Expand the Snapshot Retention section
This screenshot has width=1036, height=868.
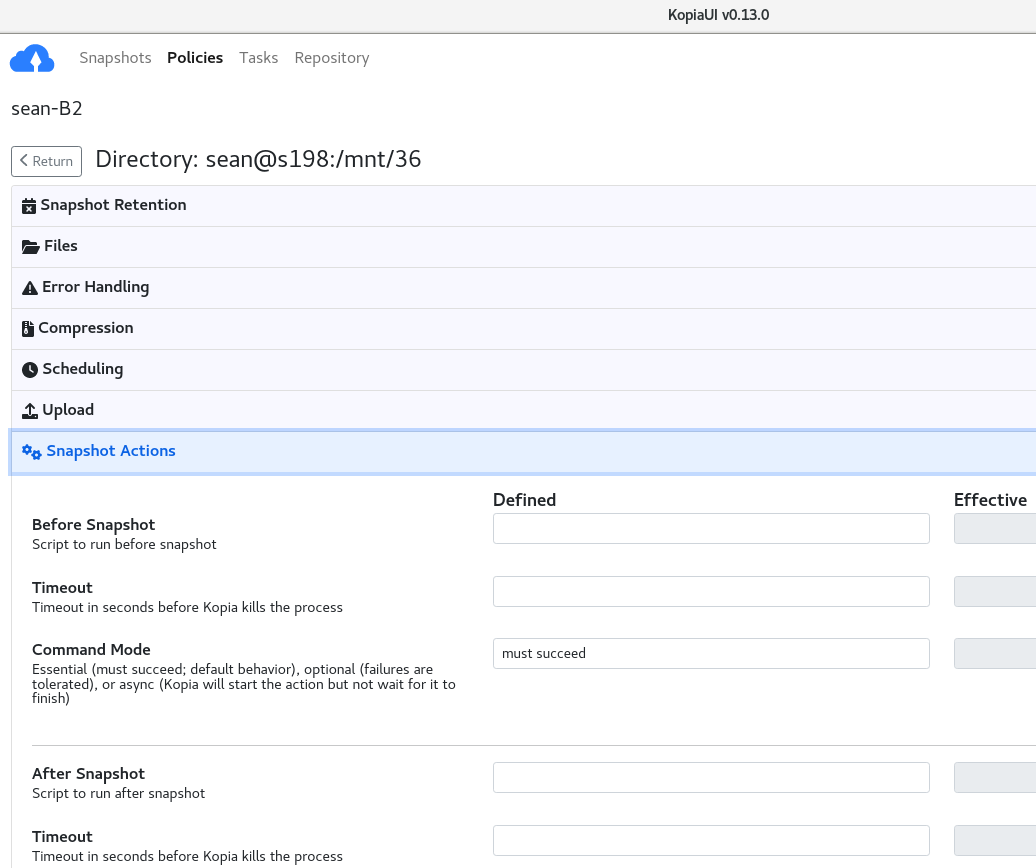tap(523, 205)
